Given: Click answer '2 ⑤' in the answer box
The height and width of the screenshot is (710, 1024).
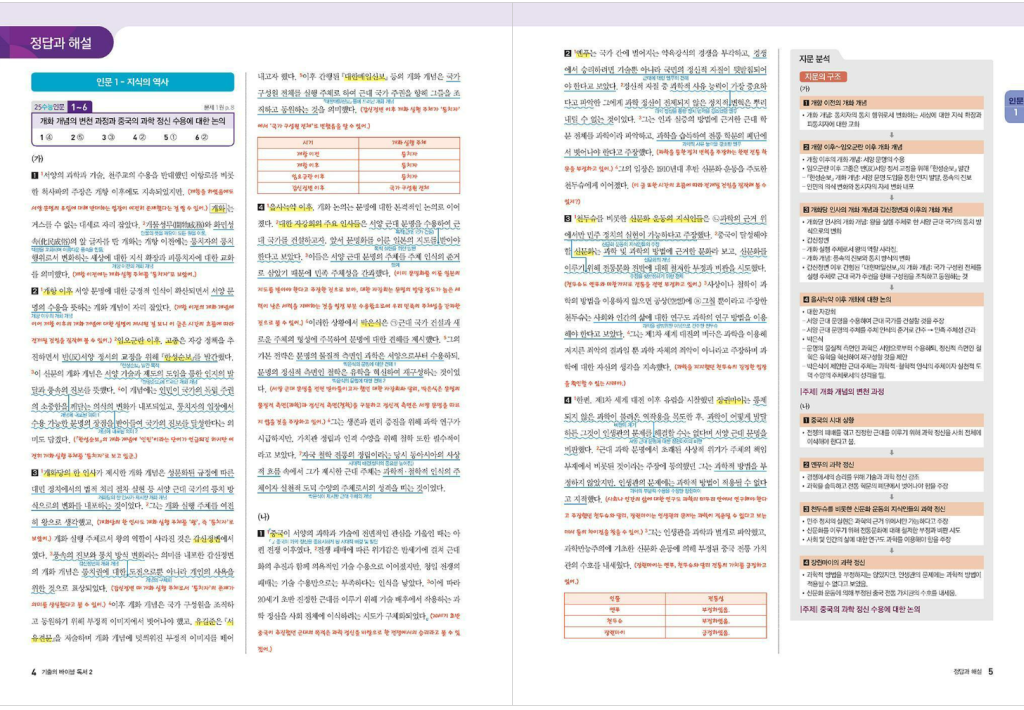Looking at the screenshot, I should [x=77, y=137].
